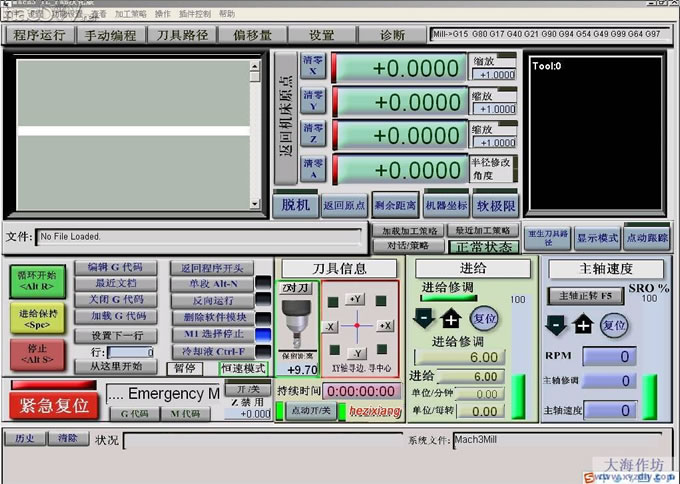Switch to the 诊断 diagnostics tab
The height and width of the screenshot is (484, 680).
393,35
